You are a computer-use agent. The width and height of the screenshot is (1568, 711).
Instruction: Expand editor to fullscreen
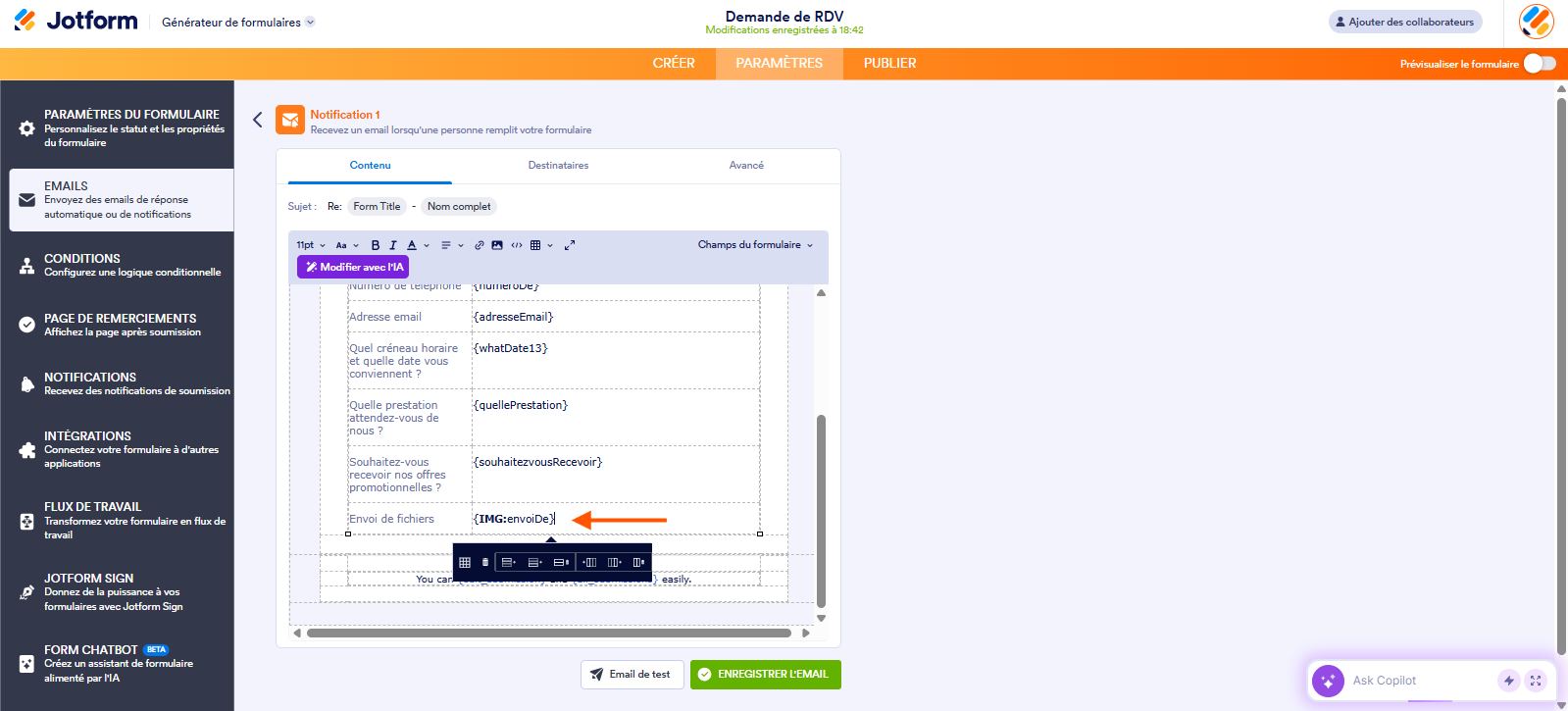570,245
